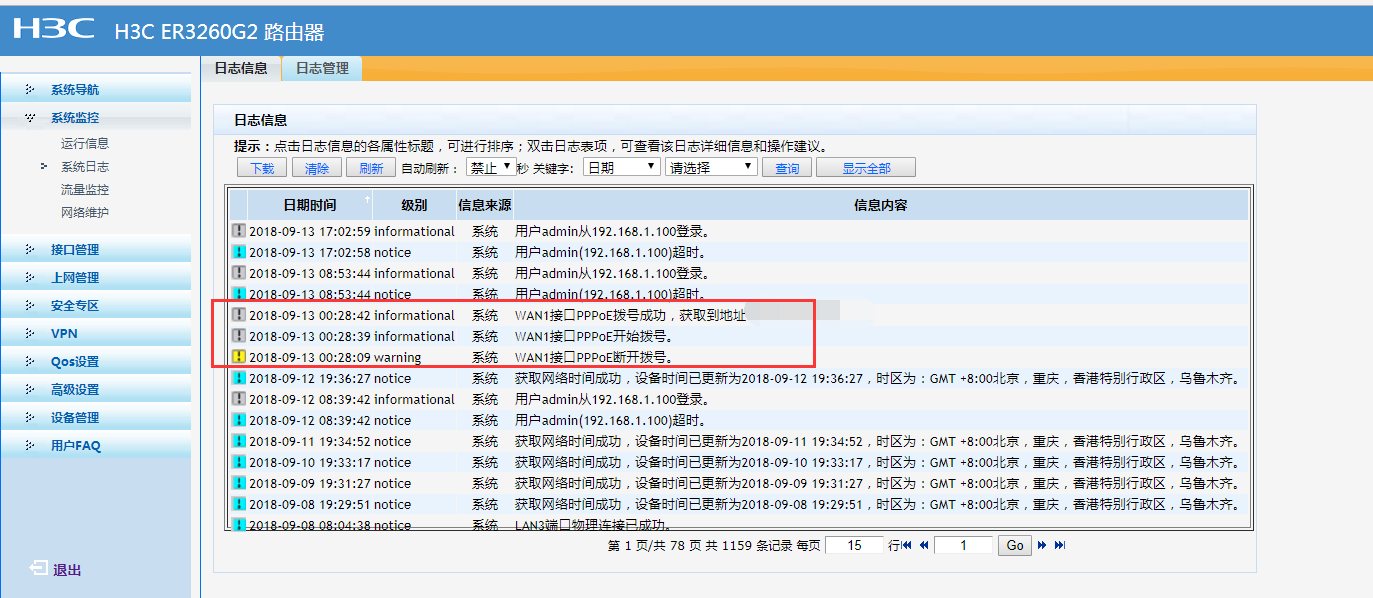Click level icon on 2018-09-09 19:31:27 row

pos(239,483)
